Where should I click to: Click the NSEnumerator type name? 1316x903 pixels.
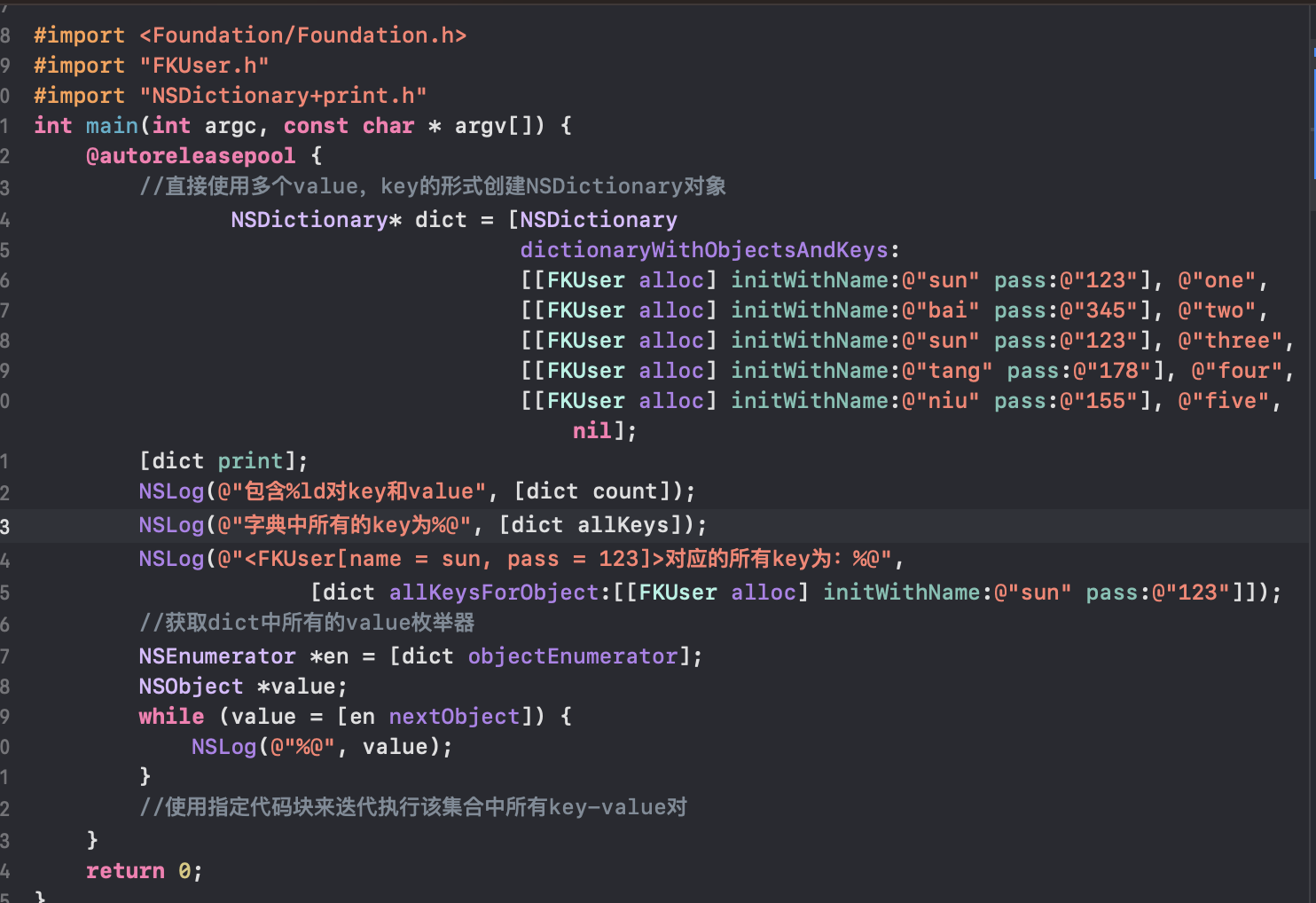click(217, 656)
